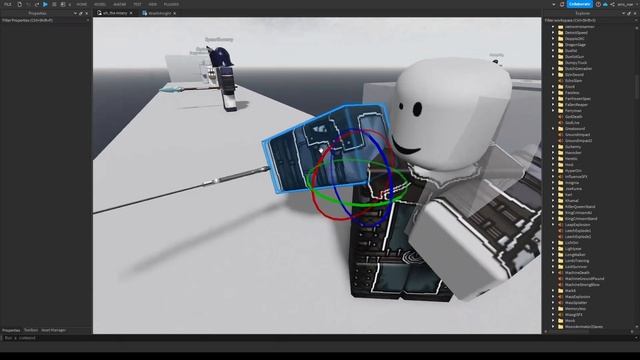Screen dimensions: 640x360
Task: Close the first open document tab
Action: pyautogui.click(x=131, y=13)
